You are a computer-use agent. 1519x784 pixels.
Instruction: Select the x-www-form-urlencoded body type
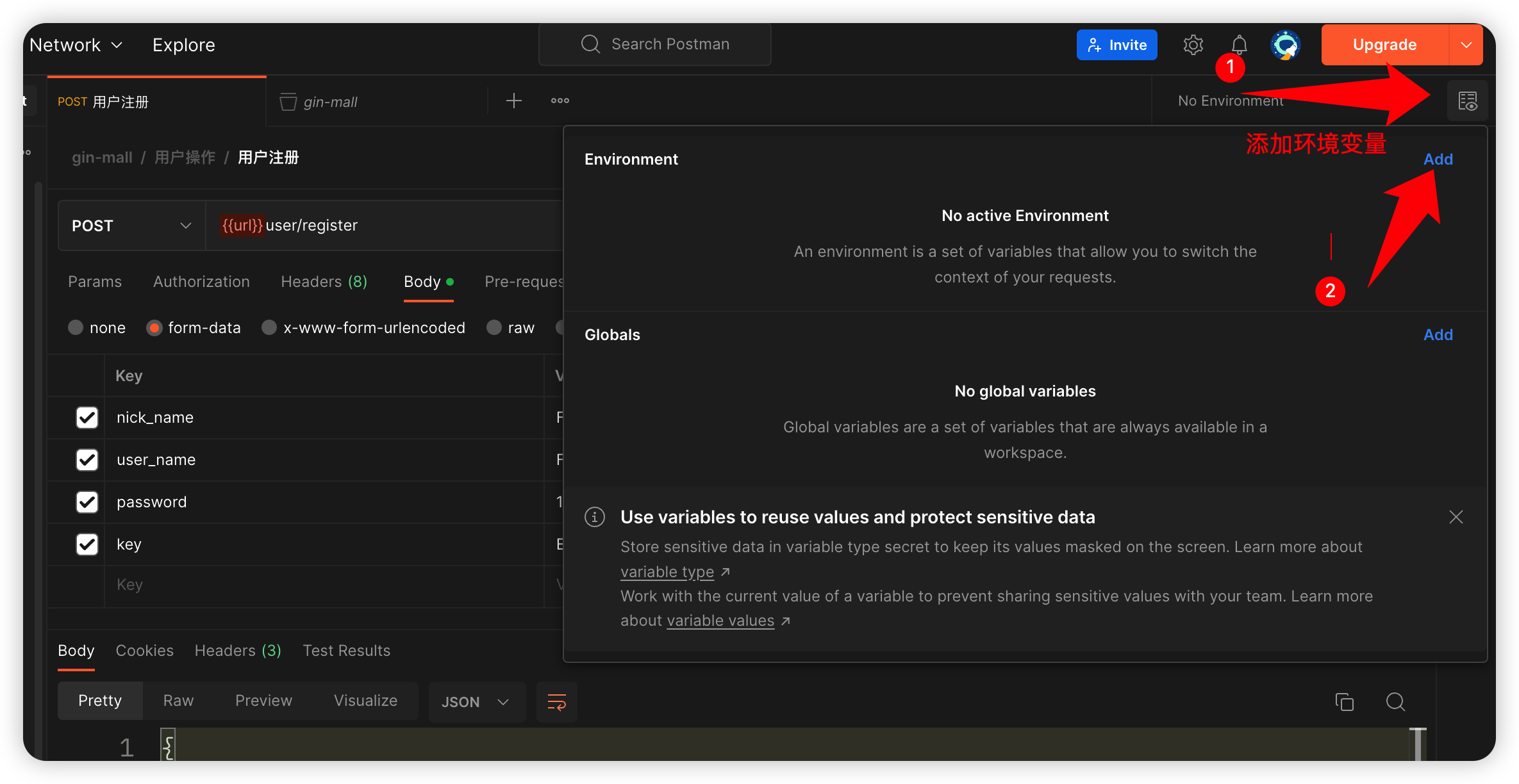269,327
